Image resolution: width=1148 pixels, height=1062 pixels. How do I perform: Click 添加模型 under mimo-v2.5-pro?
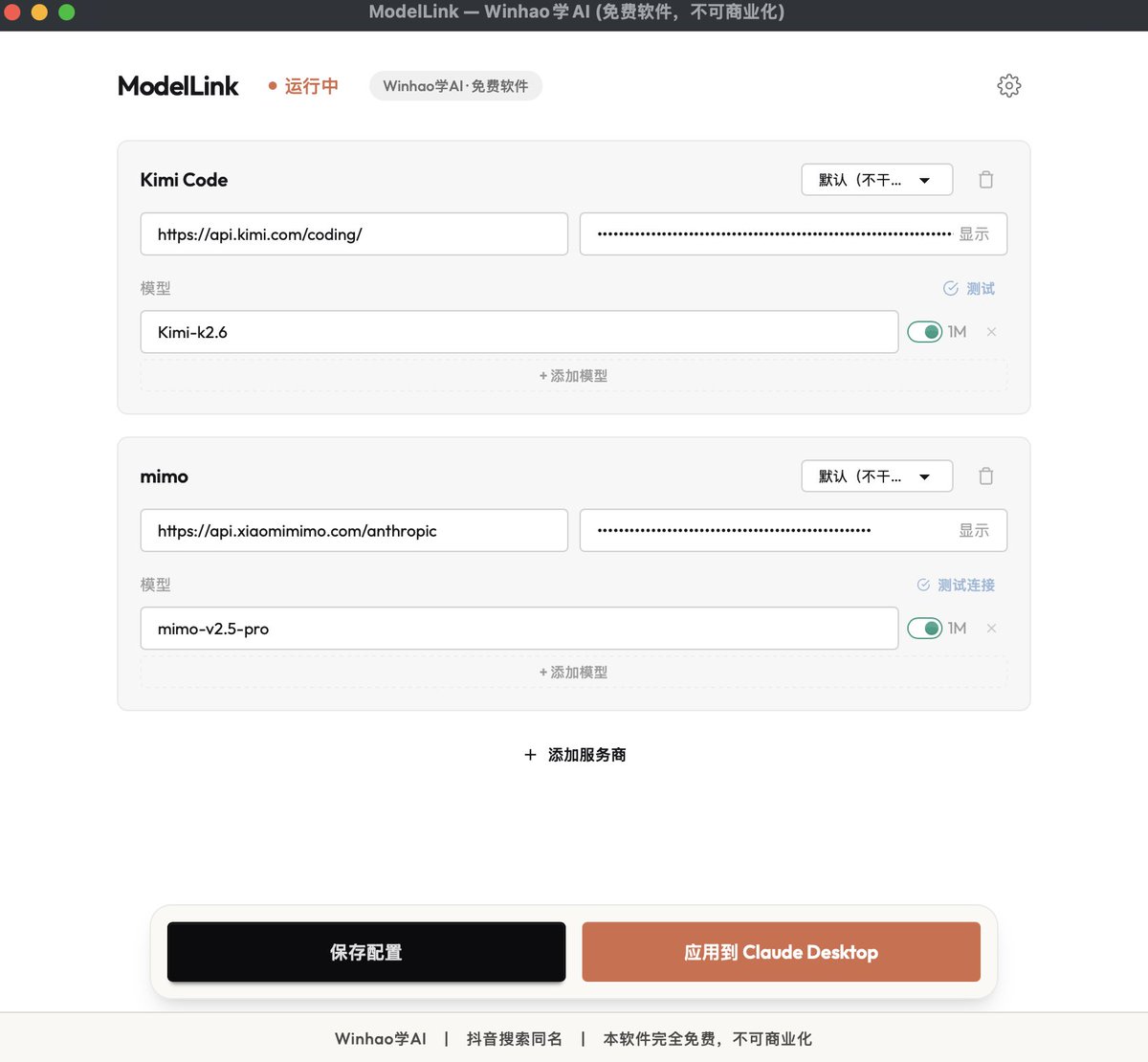click(573, 673)
